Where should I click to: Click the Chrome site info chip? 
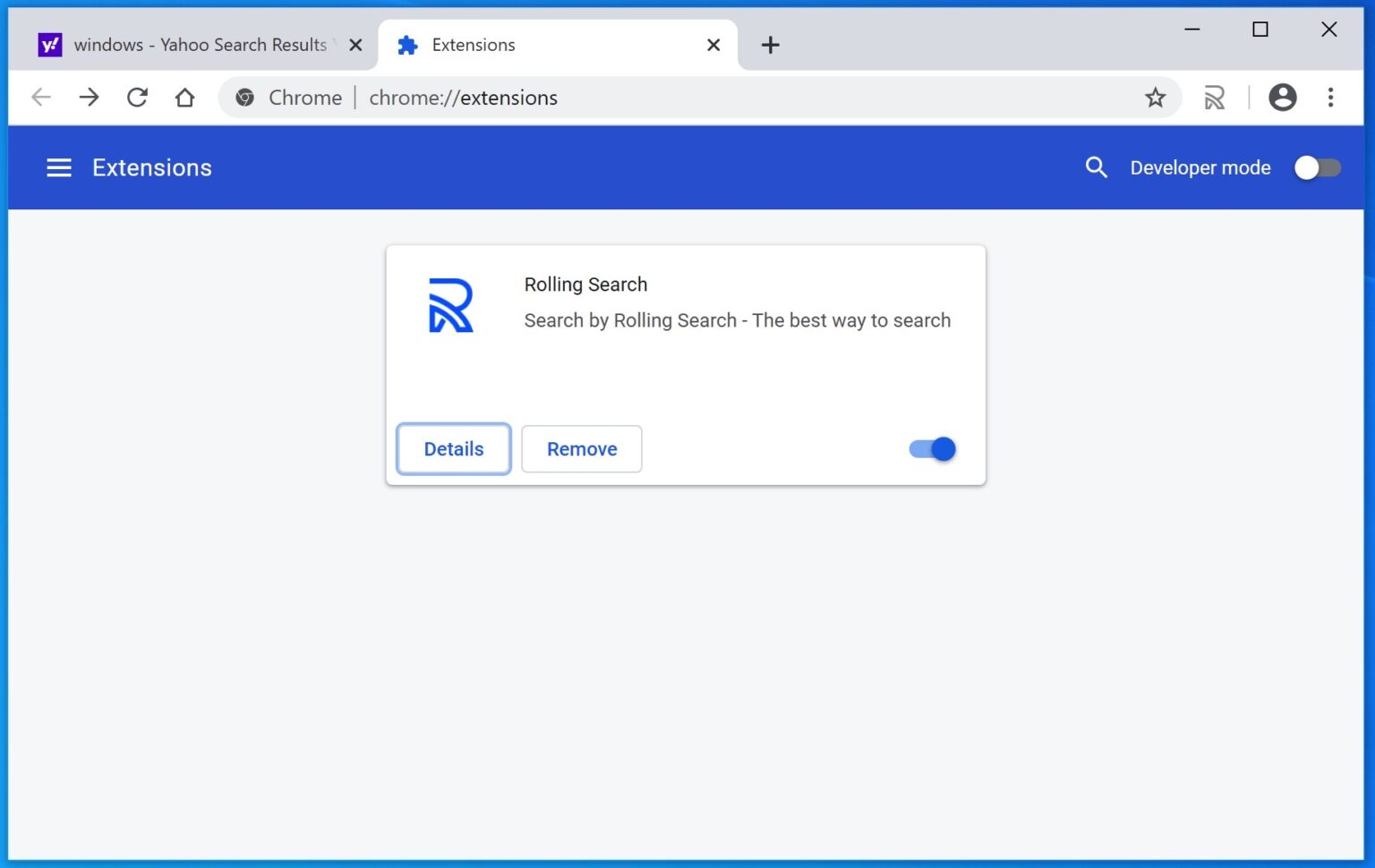288,98
